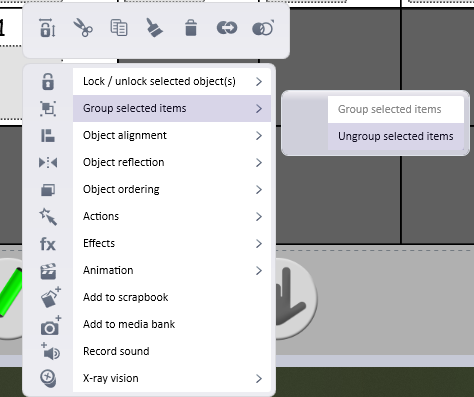Expand the X-ray vision submenu arrow
The image size is (474, 397).
(x=259, y=378)
